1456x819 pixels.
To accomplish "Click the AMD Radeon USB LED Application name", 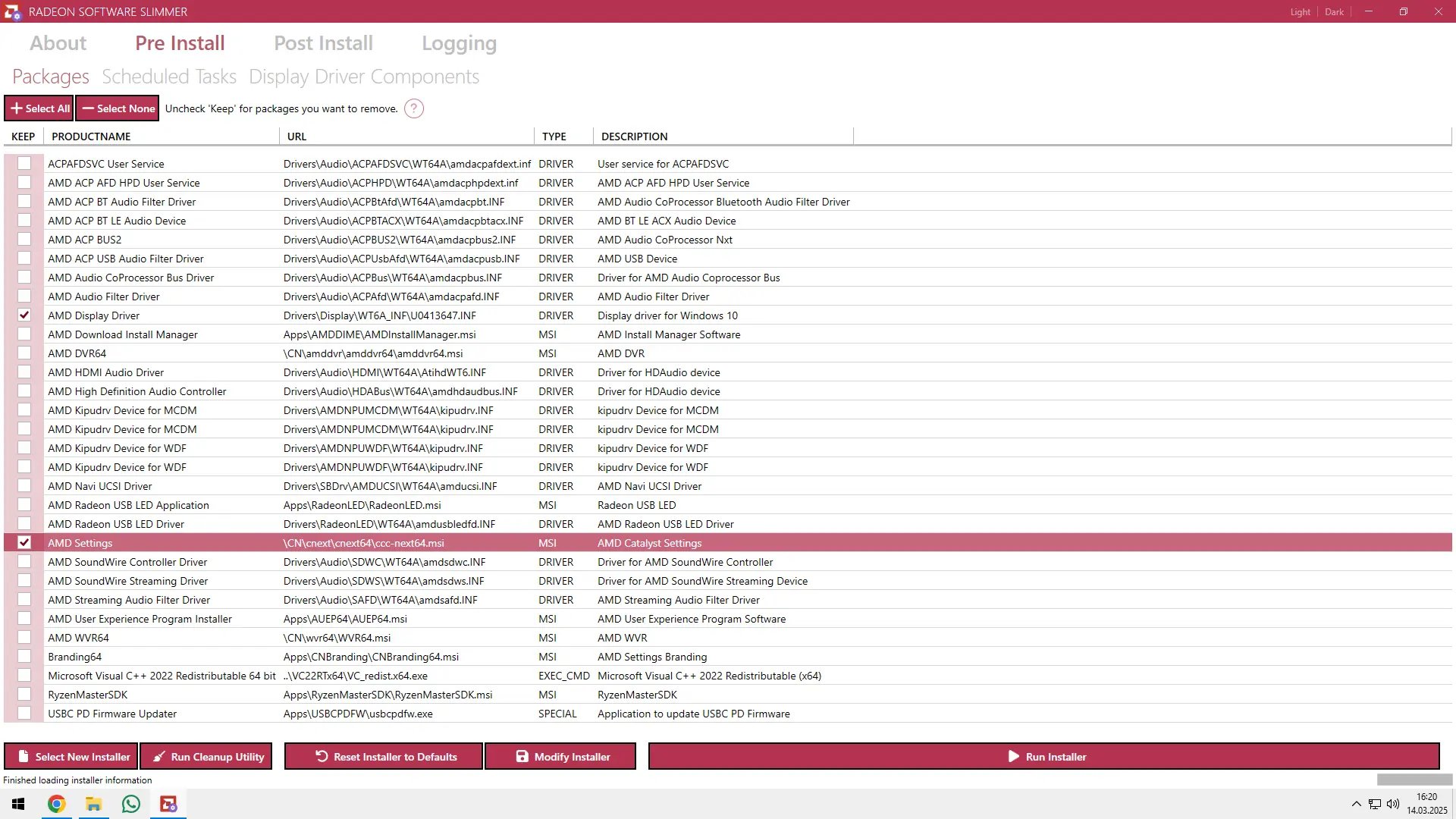I will 128,505.
